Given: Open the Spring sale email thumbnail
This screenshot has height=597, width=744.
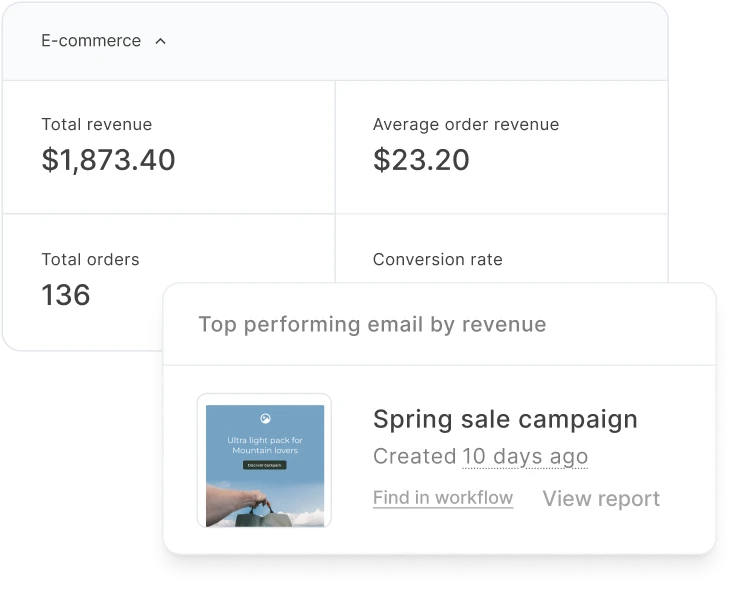Looking at the screenshot, I should click(x=264, y=461).
